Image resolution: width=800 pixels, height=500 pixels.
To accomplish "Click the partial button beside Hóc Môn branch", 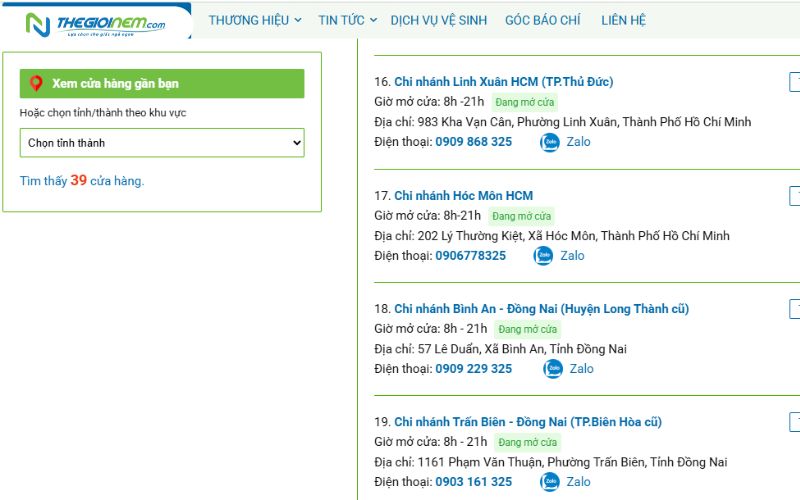I will (795, 195).
